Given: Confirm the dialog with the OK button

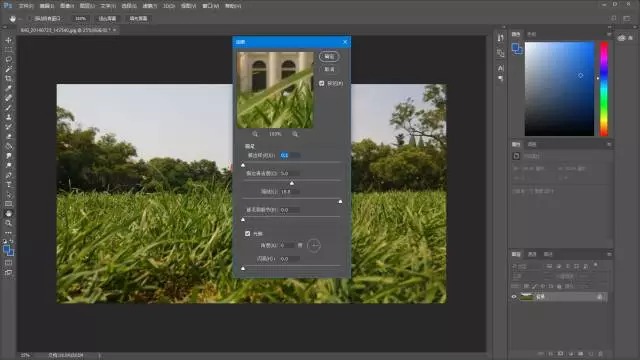Looking at the screenshot, I should pos(329,57).
